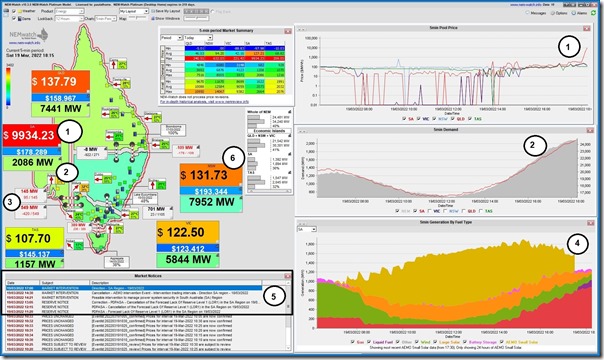Image resolution: width=604 pixels, height=360 pixels.
Task: Click the price colour scale legend bar
Action: (8, 87)
